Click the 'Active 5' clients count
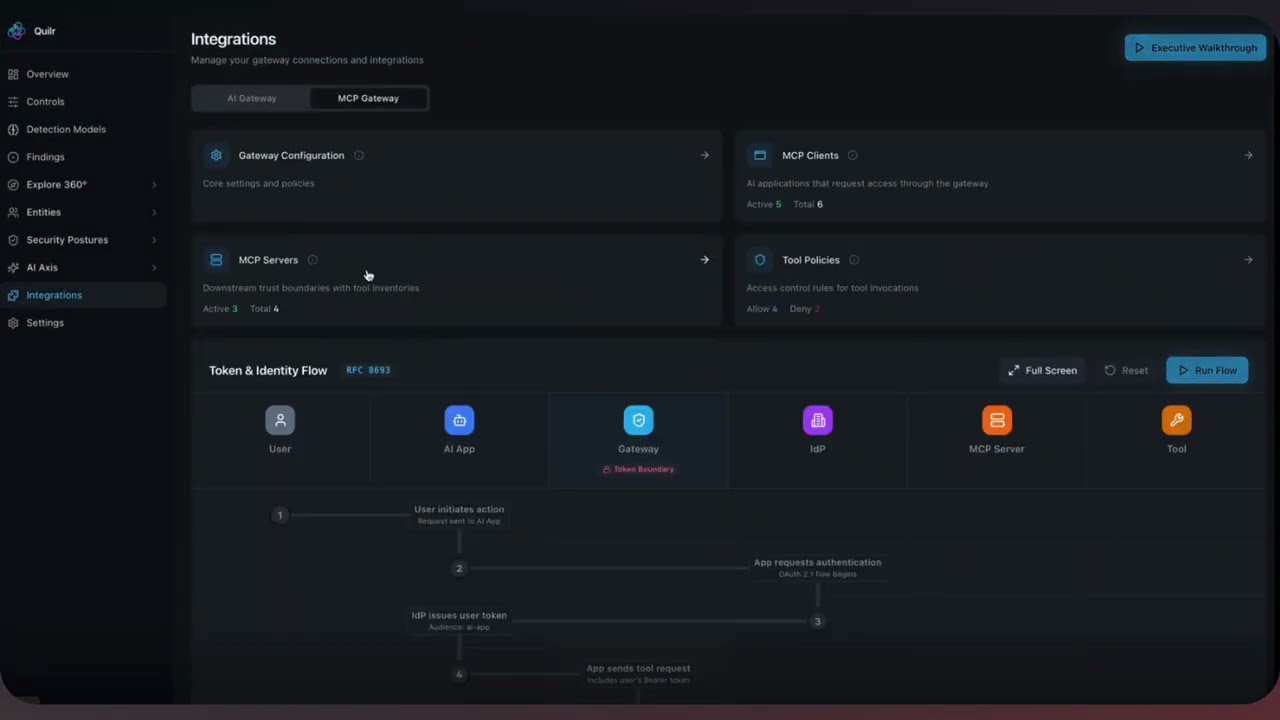 pos(764,204)
